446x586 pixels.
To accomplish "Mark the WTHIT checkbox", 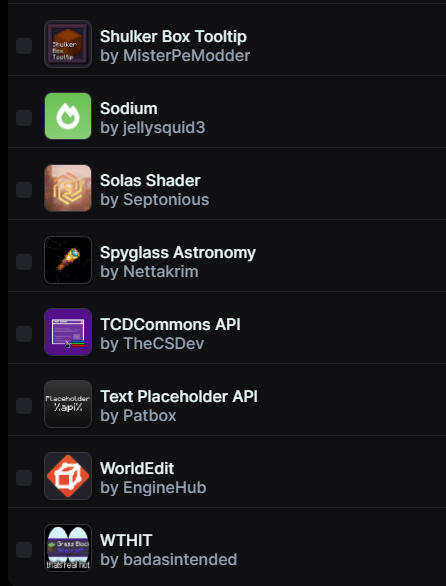I will (24, 549).
